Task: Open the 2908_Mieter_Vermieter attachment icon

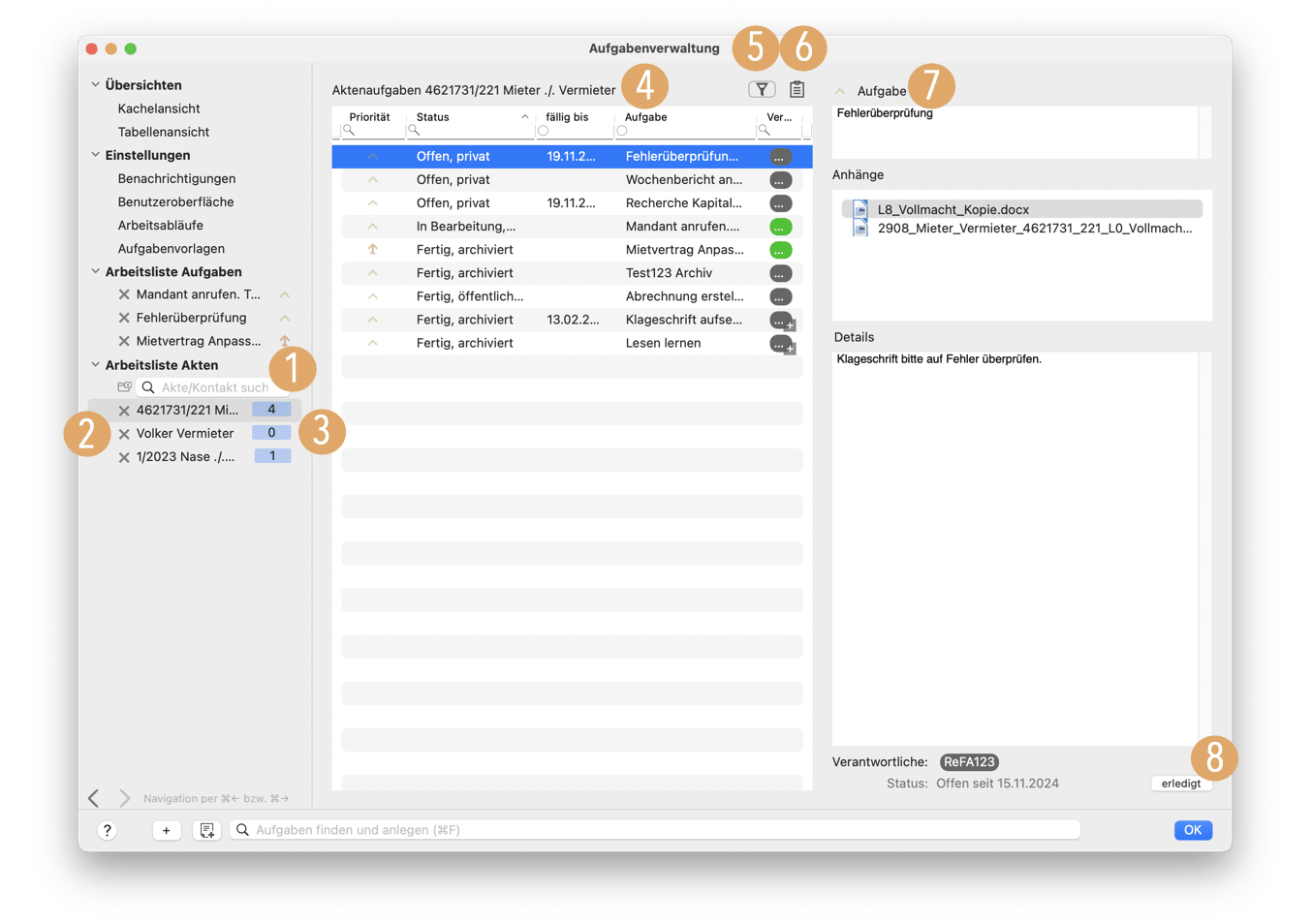Action: coord(860,228)
